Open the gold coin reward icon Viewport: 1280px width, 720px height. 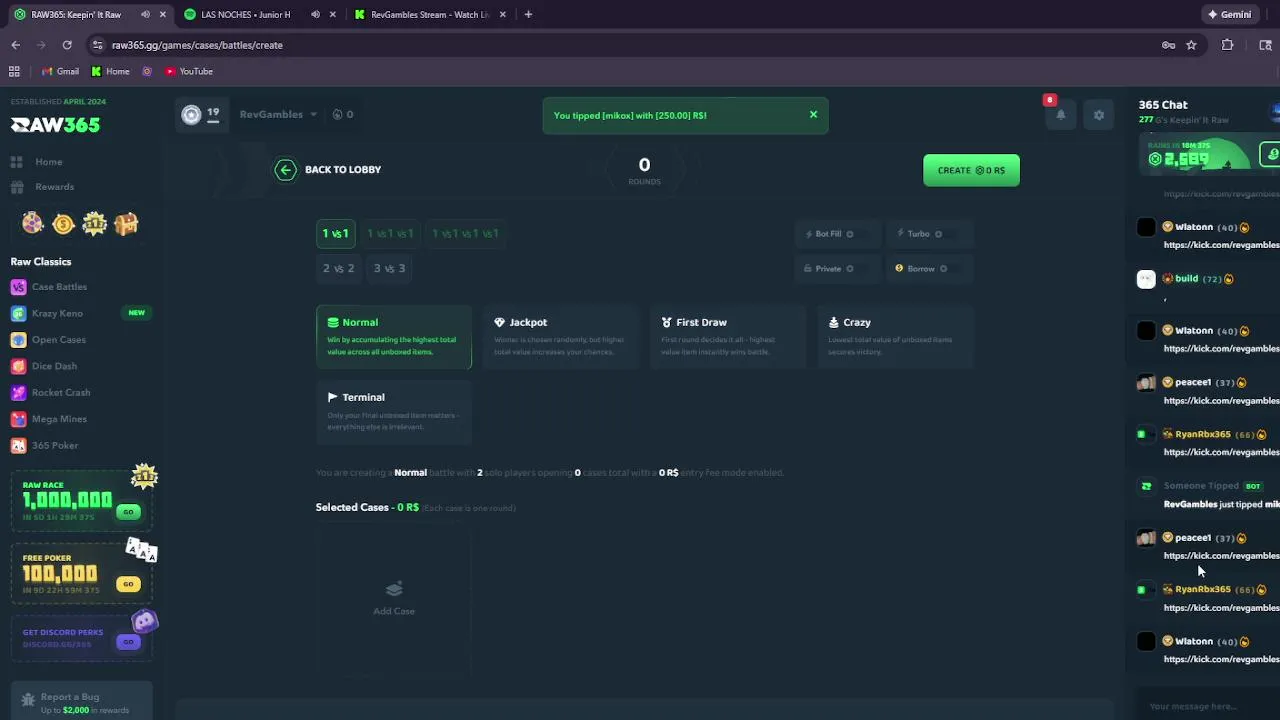64,224
